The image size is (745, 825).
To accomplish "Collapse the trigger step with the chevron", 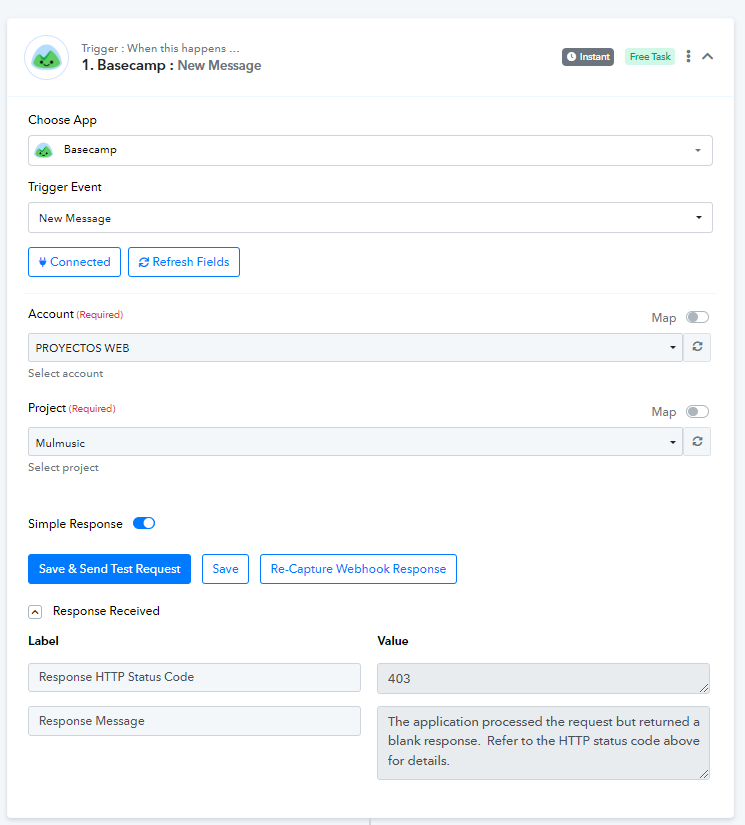I will pyautogui.click(x=708, y=56).
